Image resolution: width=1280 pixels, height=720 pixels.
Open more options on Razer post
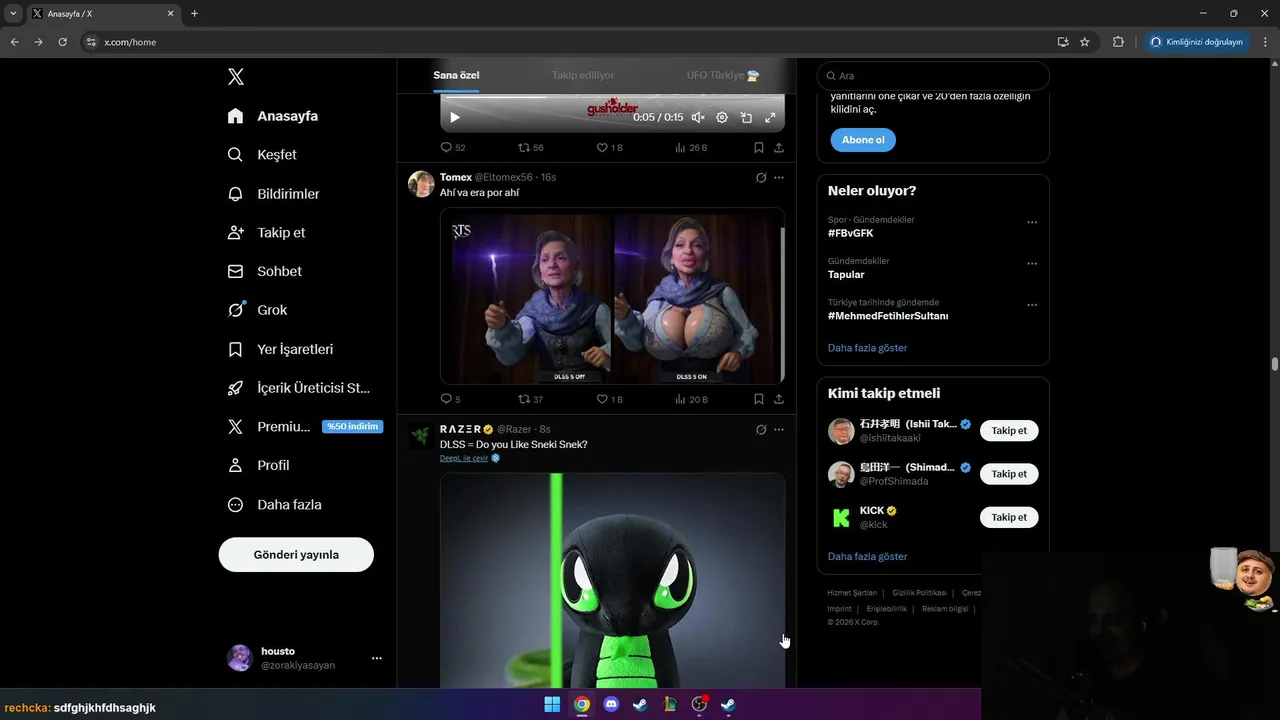click(779, 429)
